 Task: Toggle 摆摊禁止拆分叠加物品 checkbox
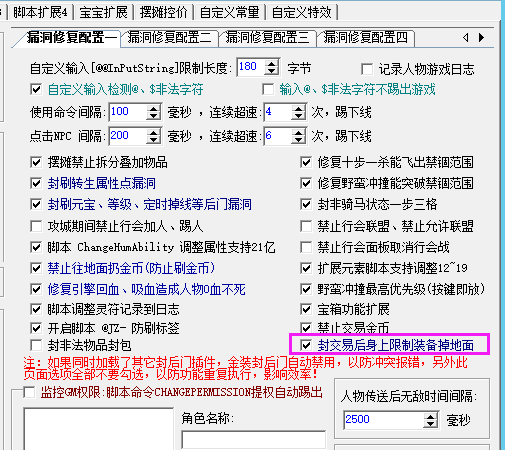click(36, 163)
